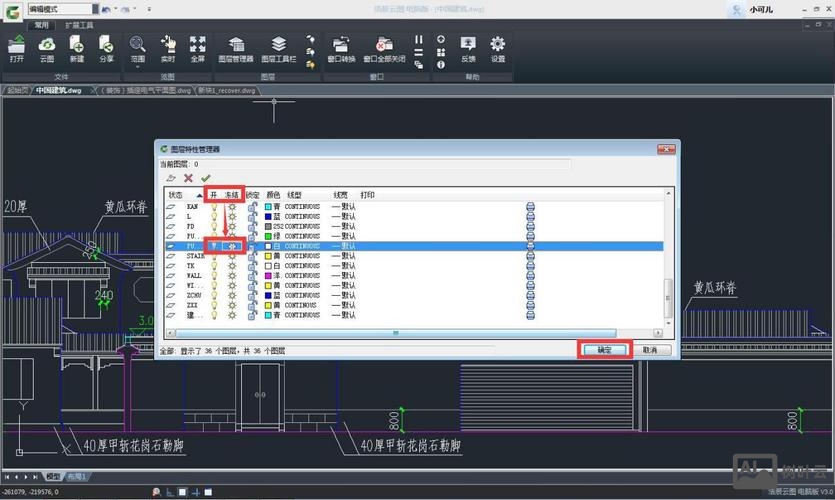Image resolution: width=835 pixels, height=500 pixels.
Task: Switch to the 模型 model tab
Action: (52, 477)
